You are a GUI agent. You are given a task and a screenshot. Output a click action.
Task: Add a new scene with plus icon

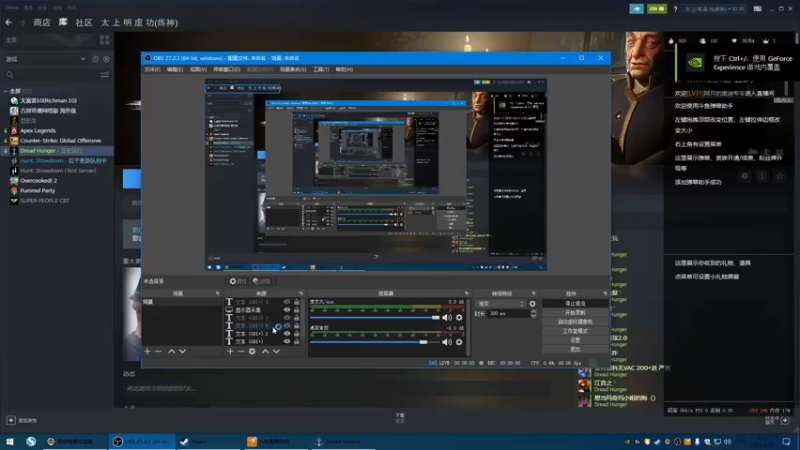[147, 351]
